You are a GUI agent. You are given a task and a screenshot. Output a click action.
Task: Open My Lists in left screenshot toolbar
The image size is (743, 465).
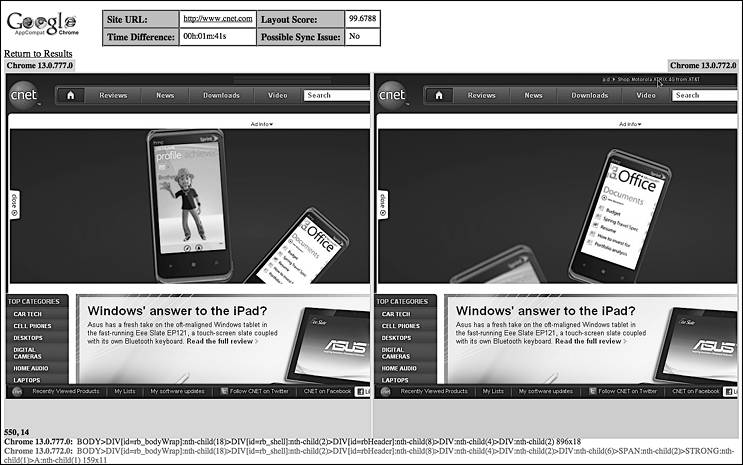pyautogui.click(x=125, y=391)
